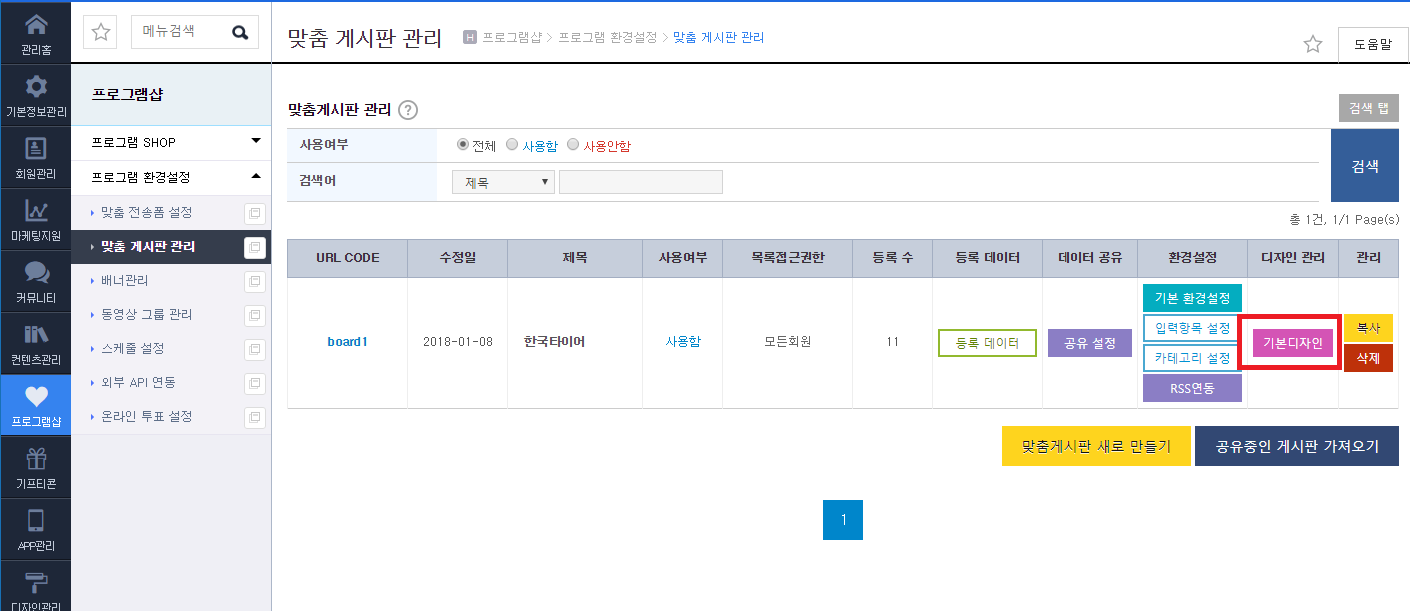Open the 제목 search type dropdown
The height and width of the screenshot is (611, 1410).
504,182
